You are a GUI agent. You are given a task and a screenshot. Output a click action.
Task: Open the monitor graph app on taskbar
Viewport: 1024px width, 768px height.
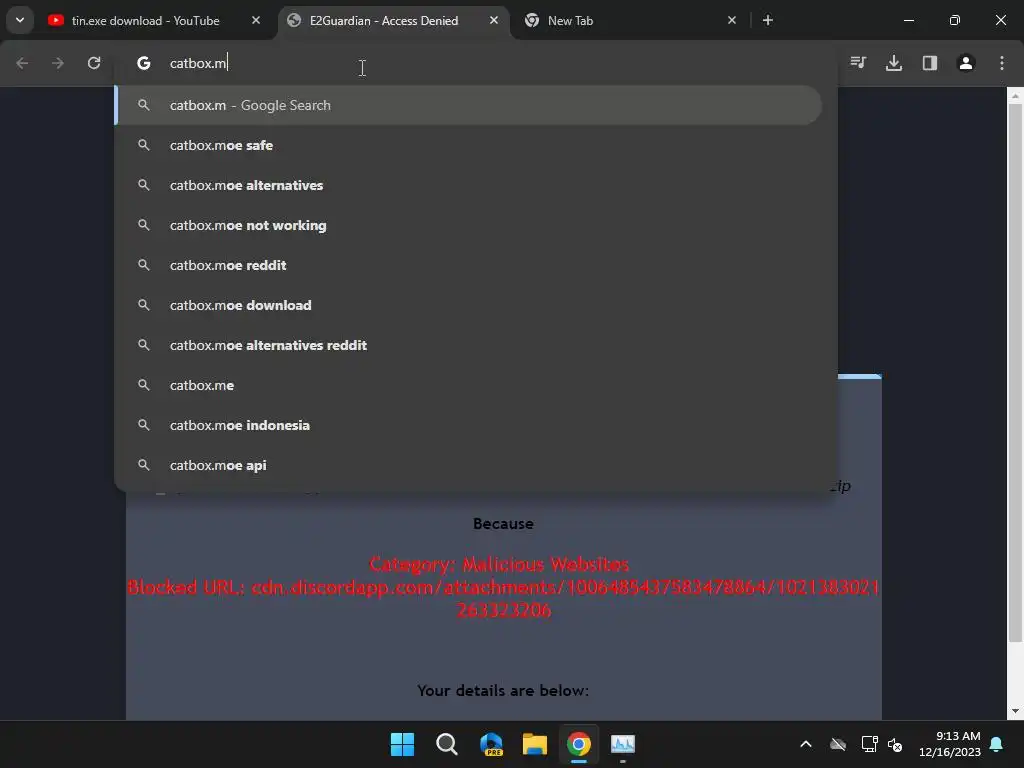[623, 744]
